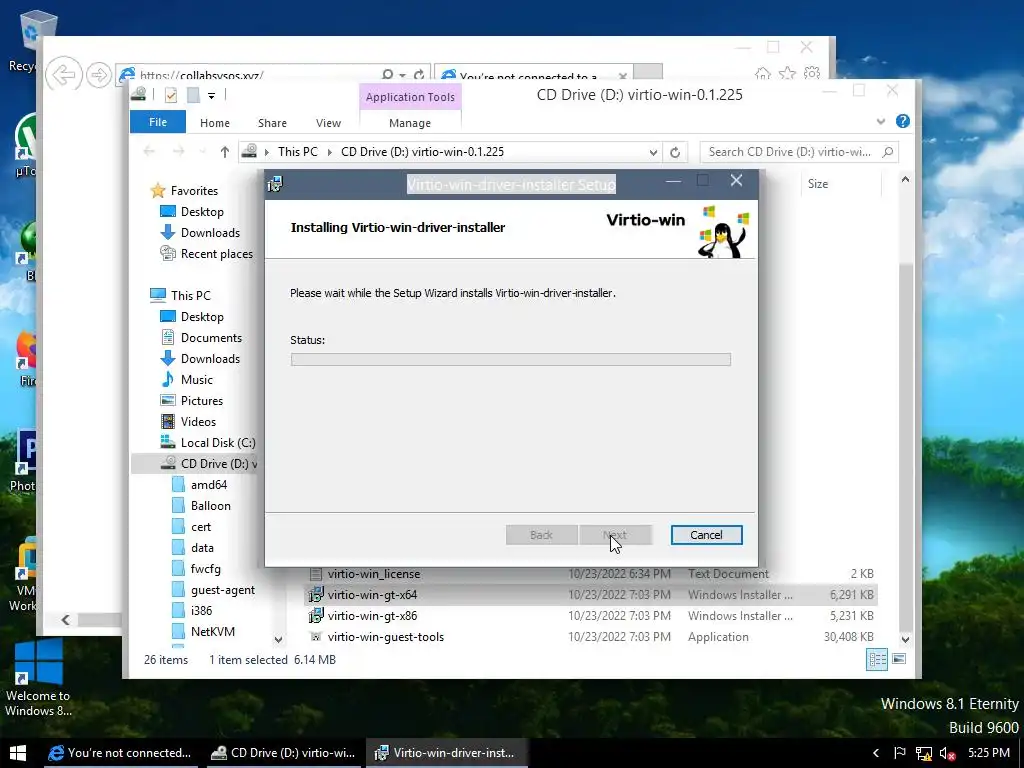This screenshot has height=768, width=1024.
Task: Open the amd64 folder in tree
Action: click(x=208, y=485)
